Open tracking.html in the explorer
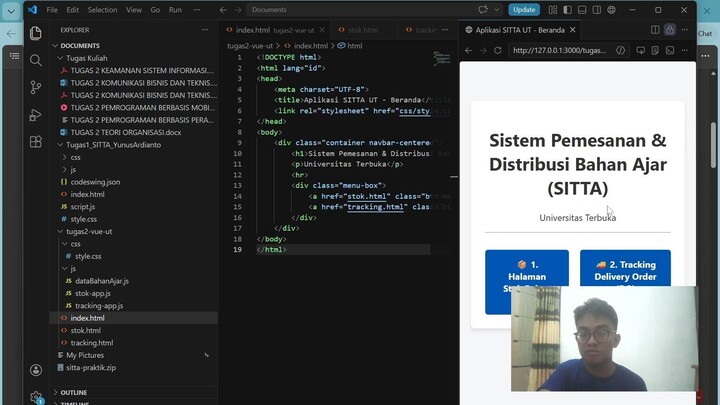The width and height of the screenshot is (720, 405). [x=91, y=343]
